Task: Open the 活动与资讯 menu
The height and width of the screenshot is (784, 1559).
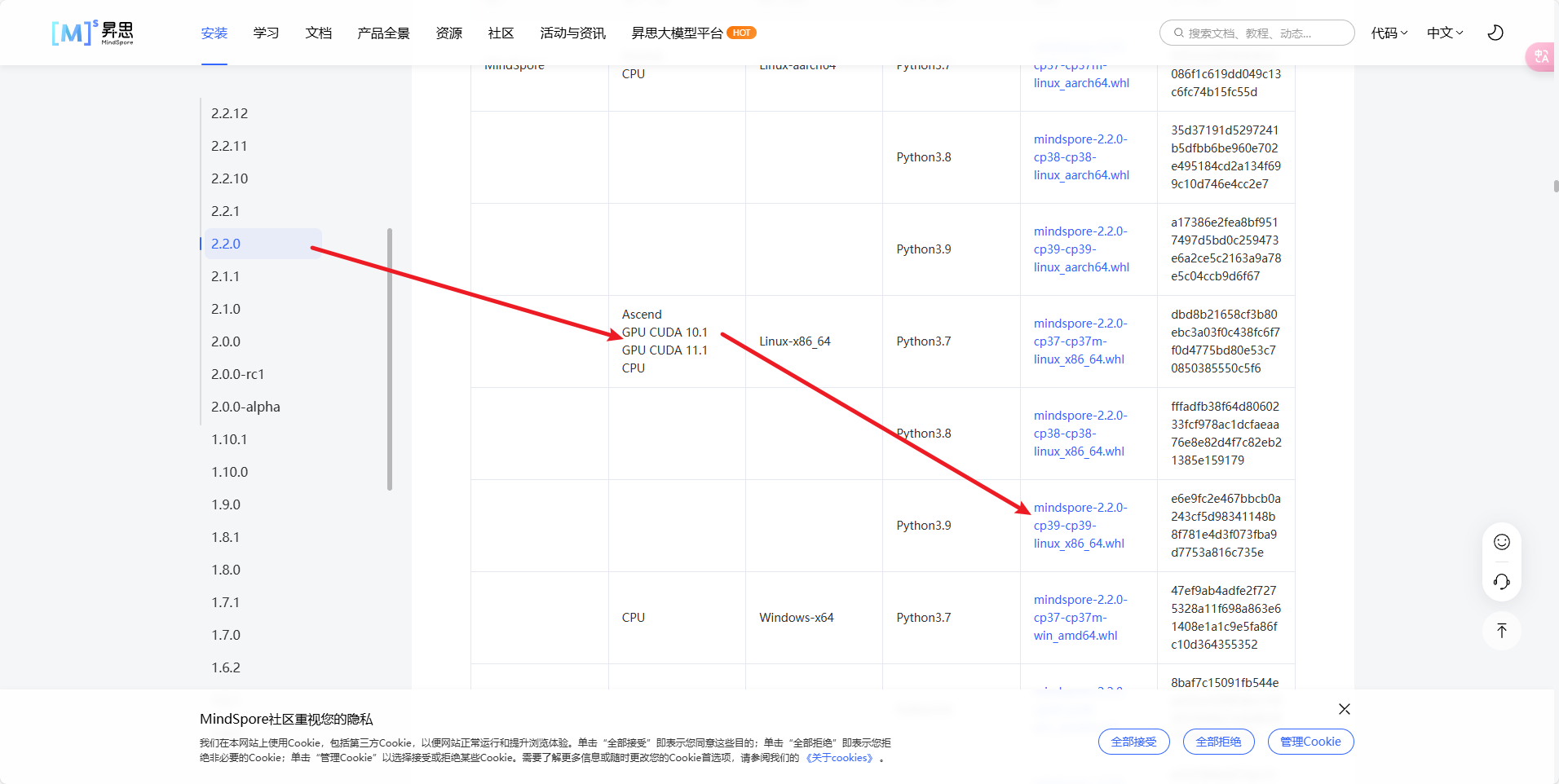Action: click(572, 33)
